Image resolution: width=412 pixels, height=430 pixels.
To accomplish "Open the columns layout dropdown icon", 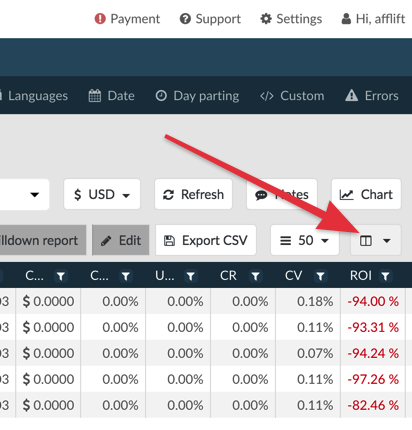I will click(x=375, y=240).
